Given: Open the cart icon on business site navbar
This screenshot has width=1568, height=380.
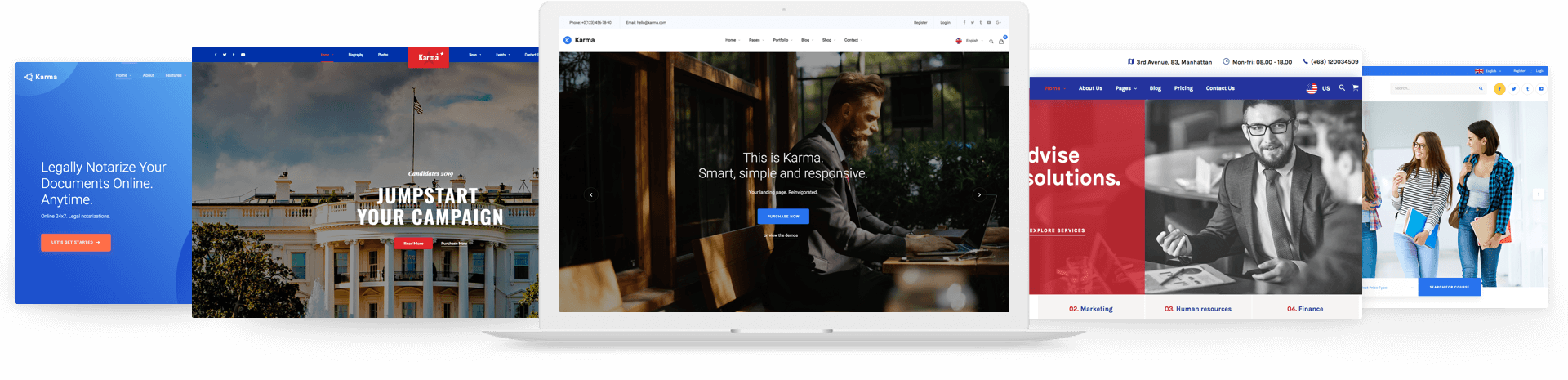Looking at the screenshot, I should pyautogui.click(x=1356, y=87).
